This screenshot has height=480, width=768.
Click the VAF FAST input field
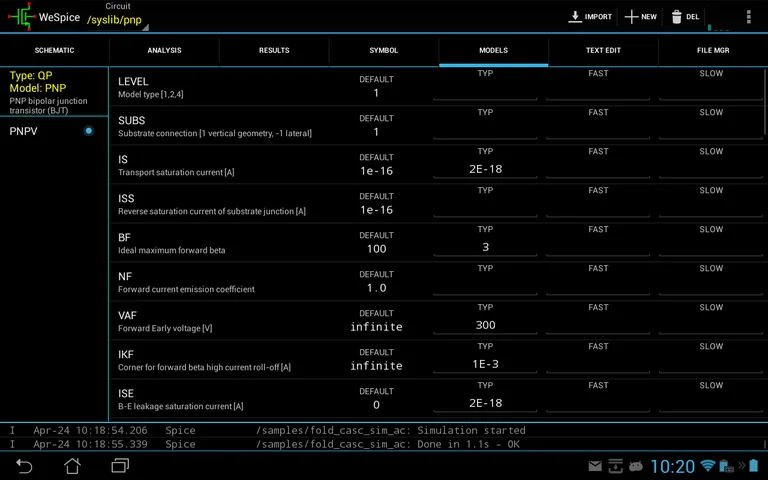[x=598, y=324]
